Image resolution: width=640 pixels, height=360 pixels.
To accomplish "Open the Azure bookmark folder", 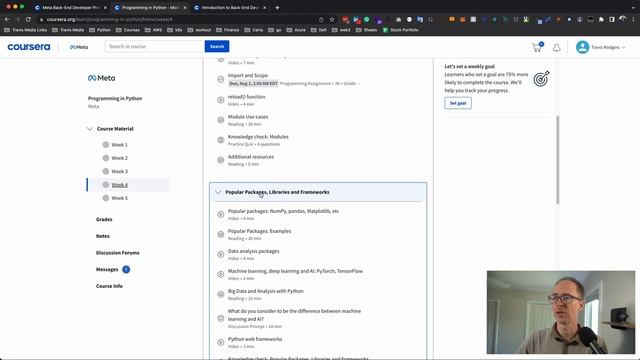I will [x=296, y=30].
